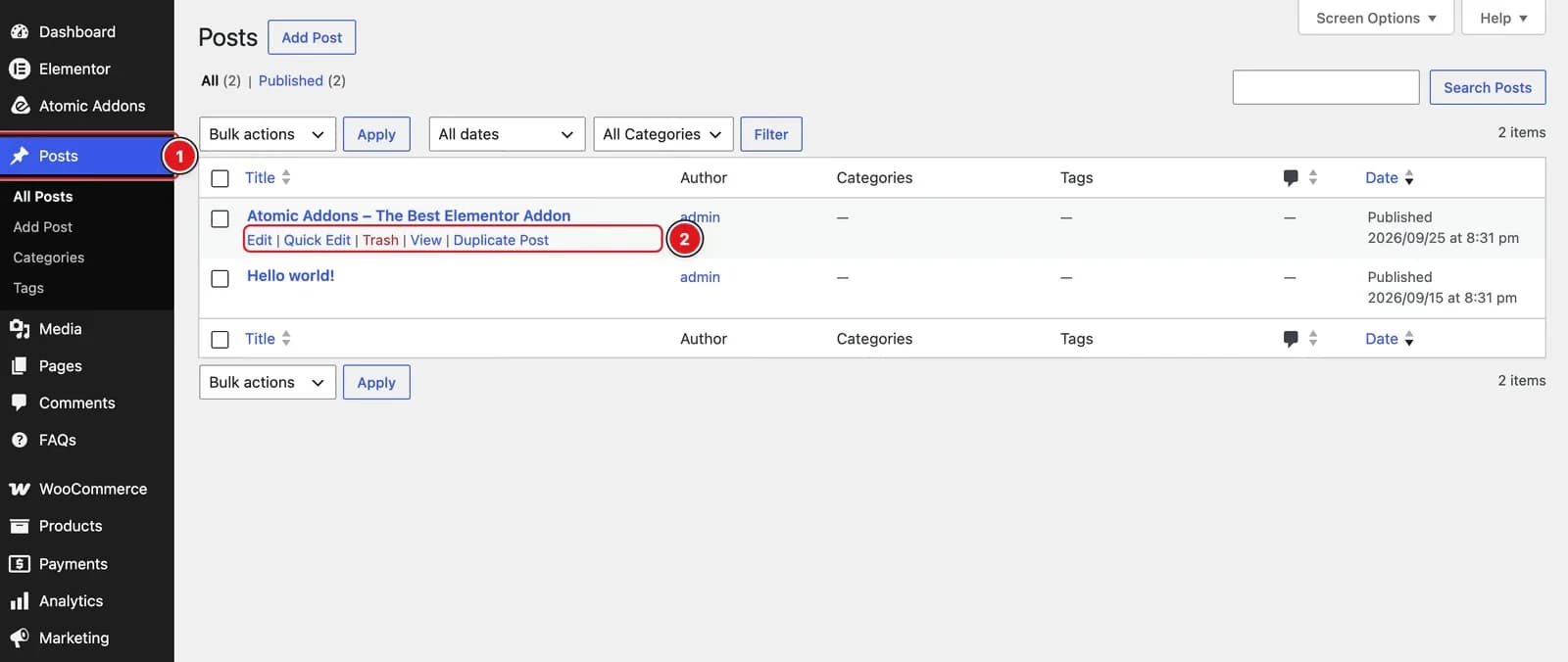Click the Products box icon
The width and height of the screenshot is (1568, 662).
(x=19, y=526)
